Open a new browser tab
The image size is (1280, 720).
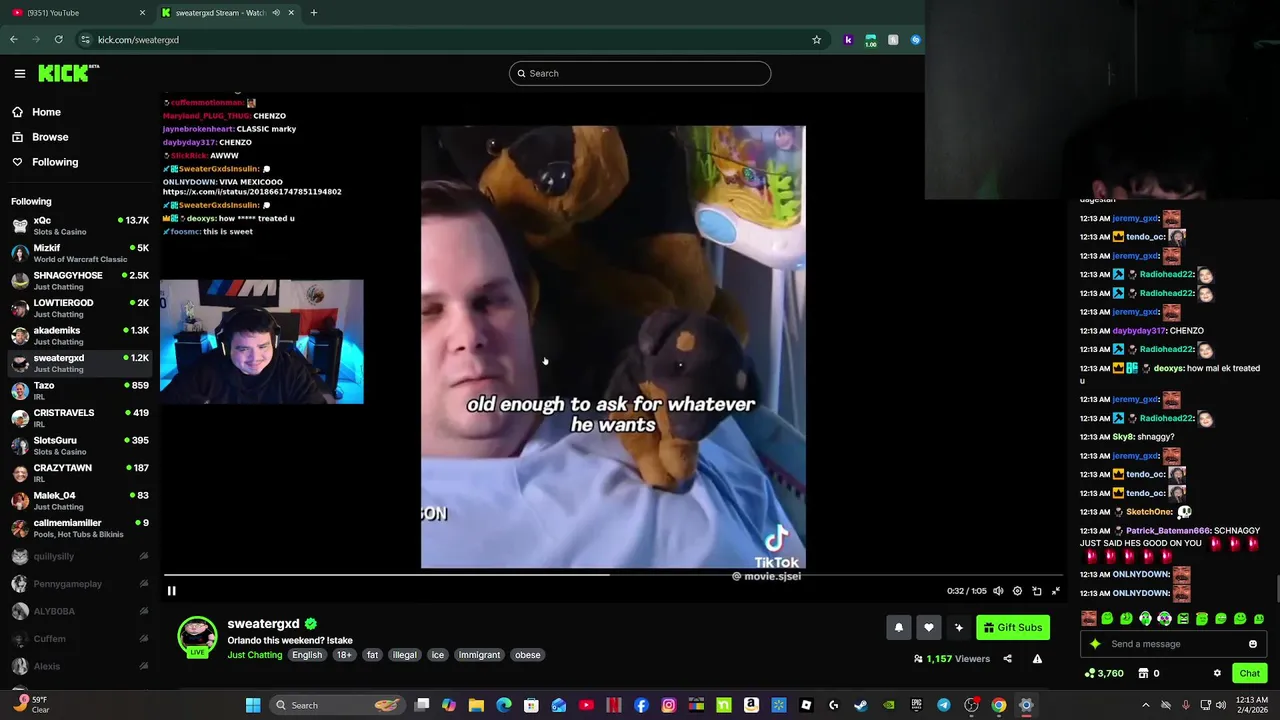(x=313, y=13)
